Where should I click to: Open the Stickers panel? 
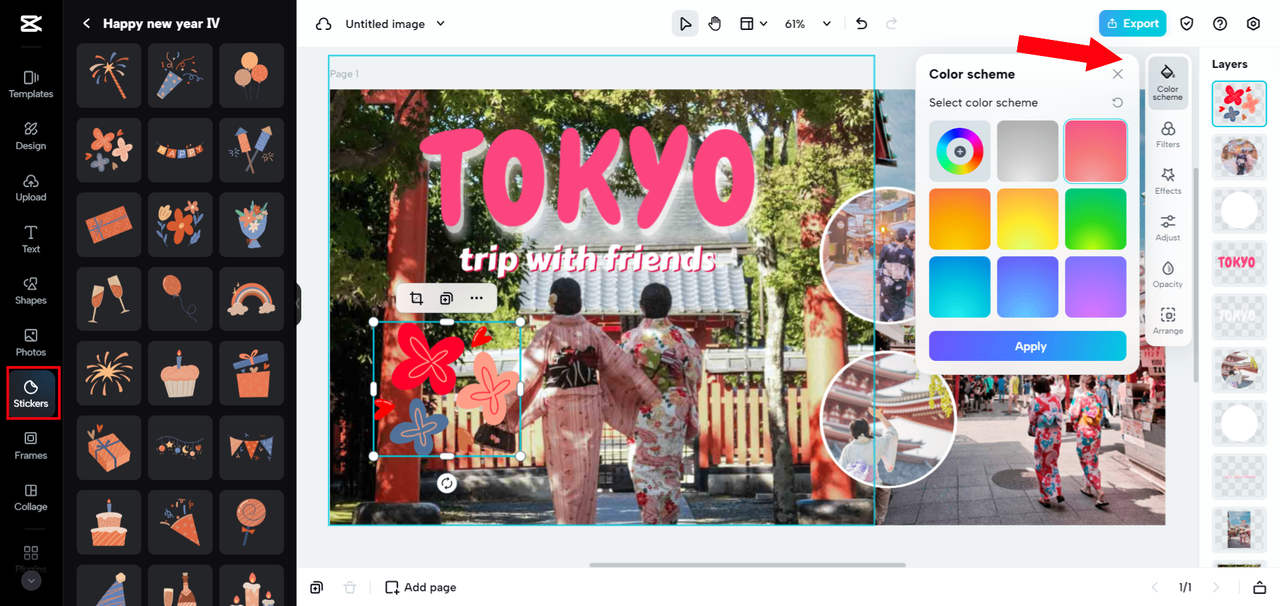coord(31,393)
